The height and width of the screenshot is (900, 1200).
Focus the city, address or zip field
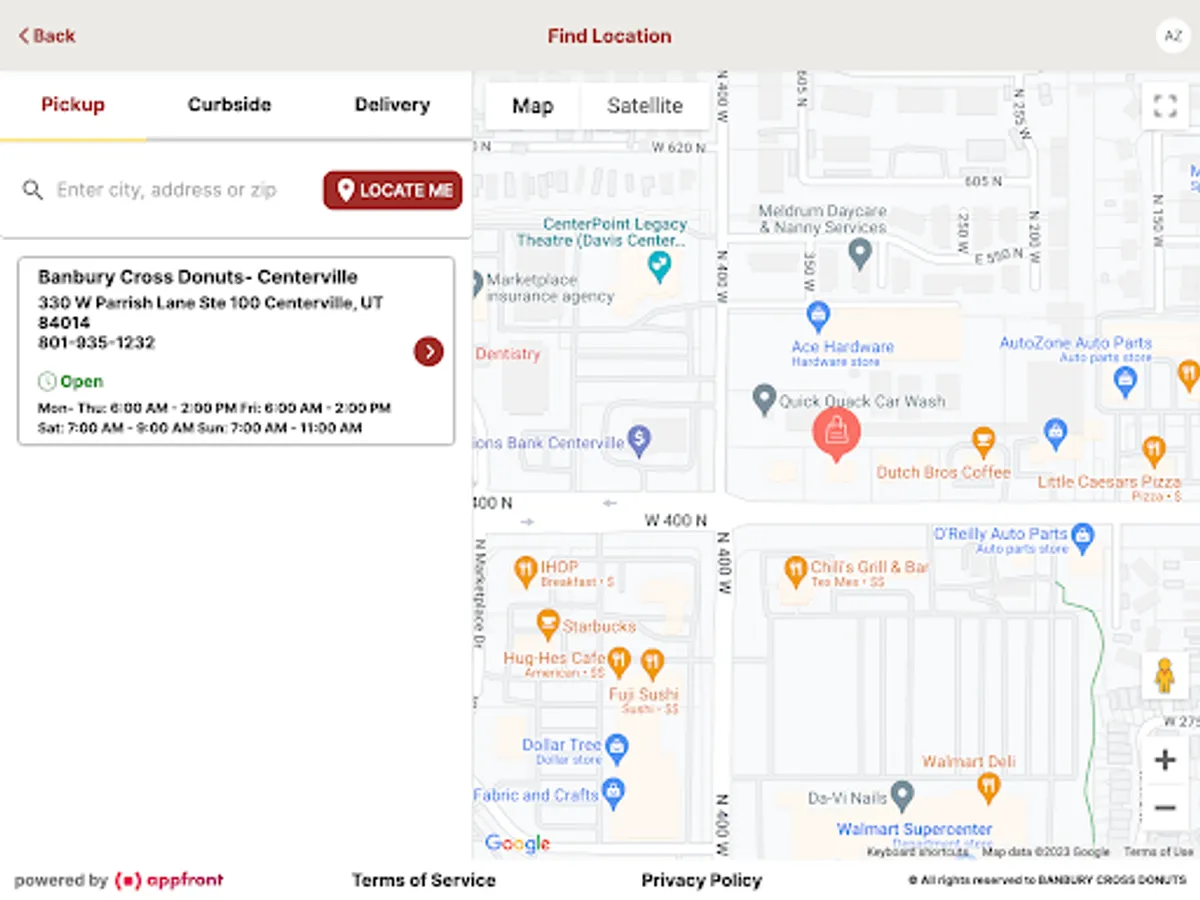click(166, 190)
